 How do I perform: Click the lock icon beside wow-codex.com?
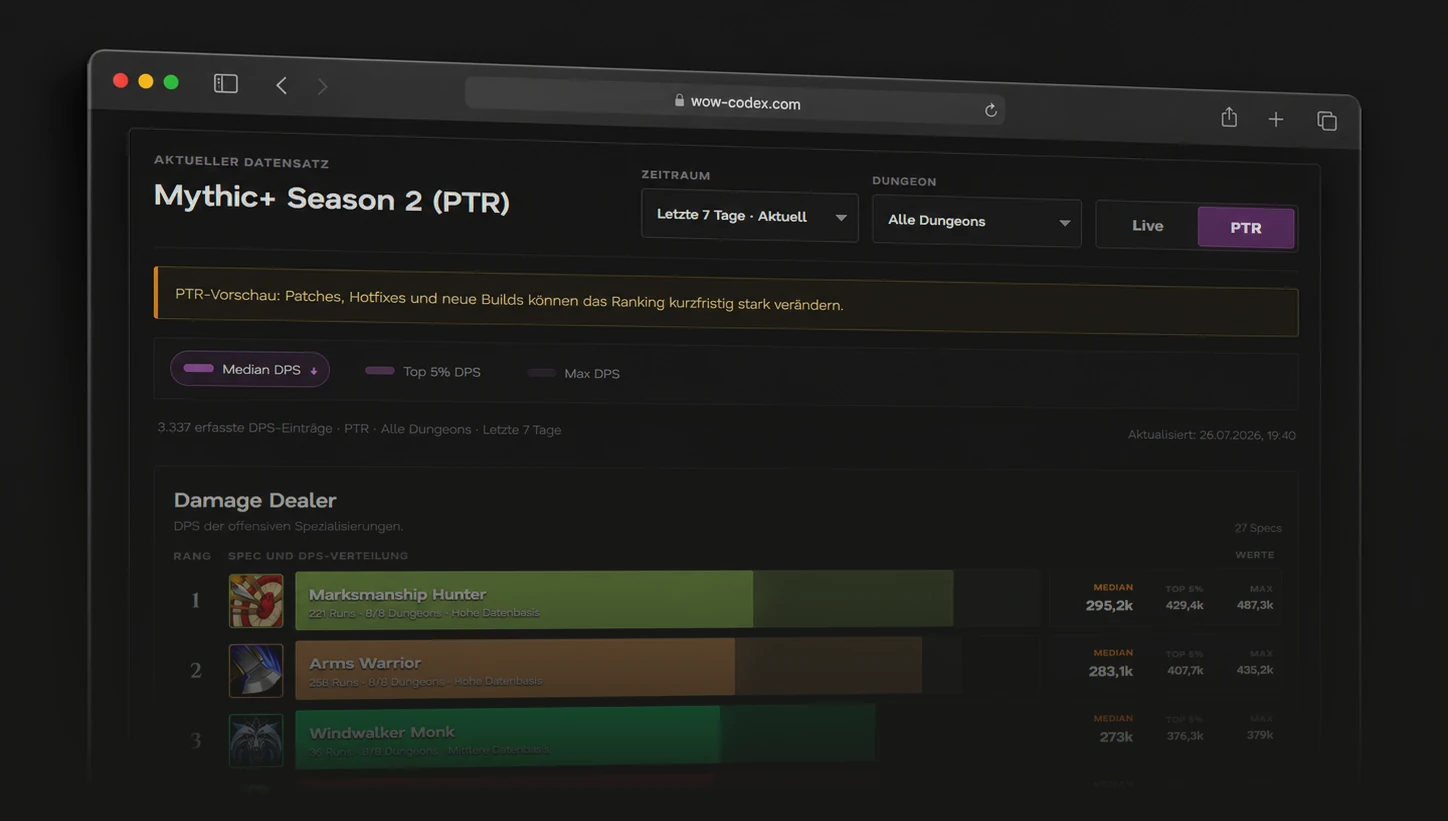click(x=680, y=100)
